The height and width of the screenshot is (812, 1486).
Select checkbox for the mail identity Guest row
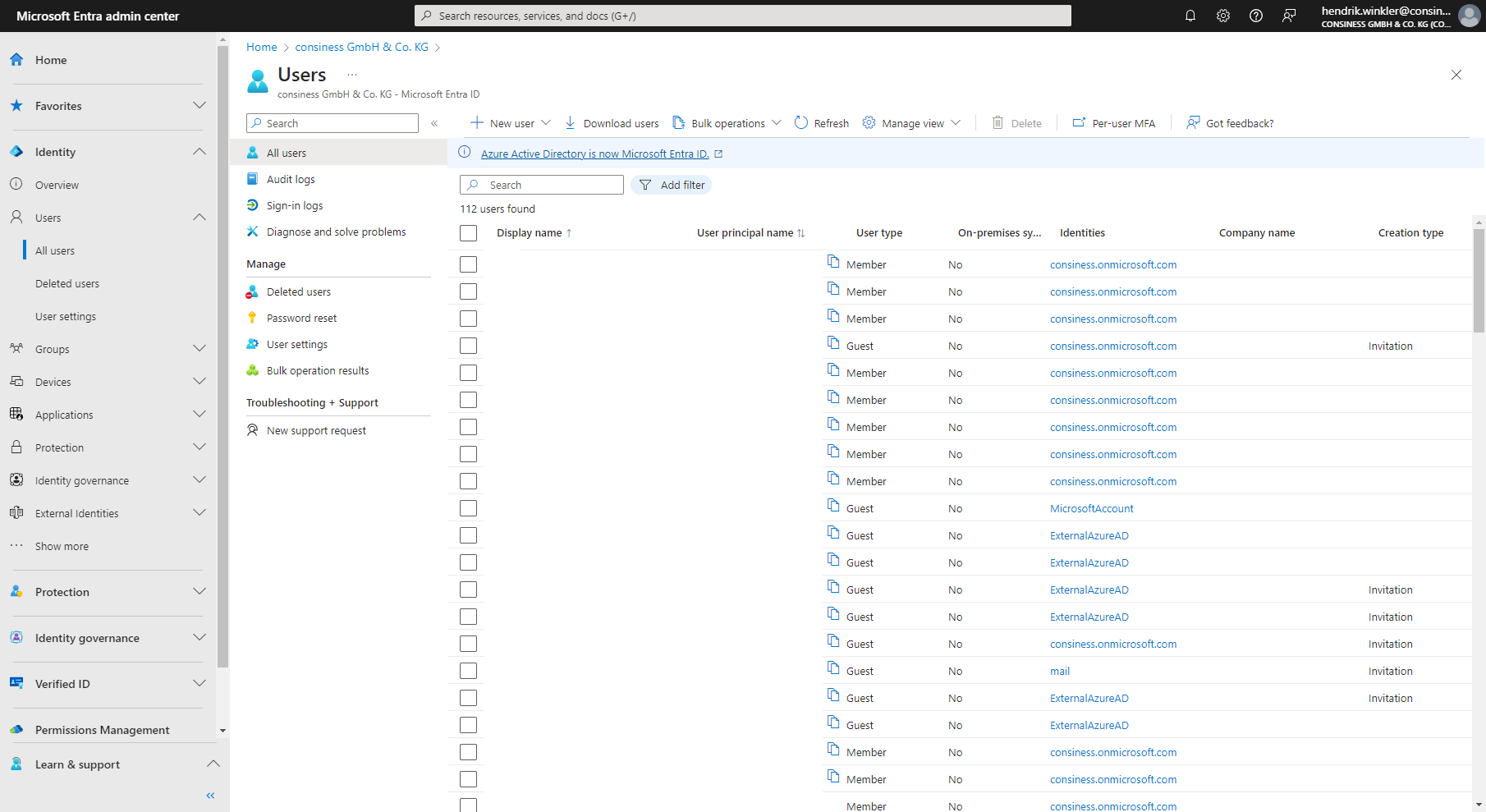point(469,671)
